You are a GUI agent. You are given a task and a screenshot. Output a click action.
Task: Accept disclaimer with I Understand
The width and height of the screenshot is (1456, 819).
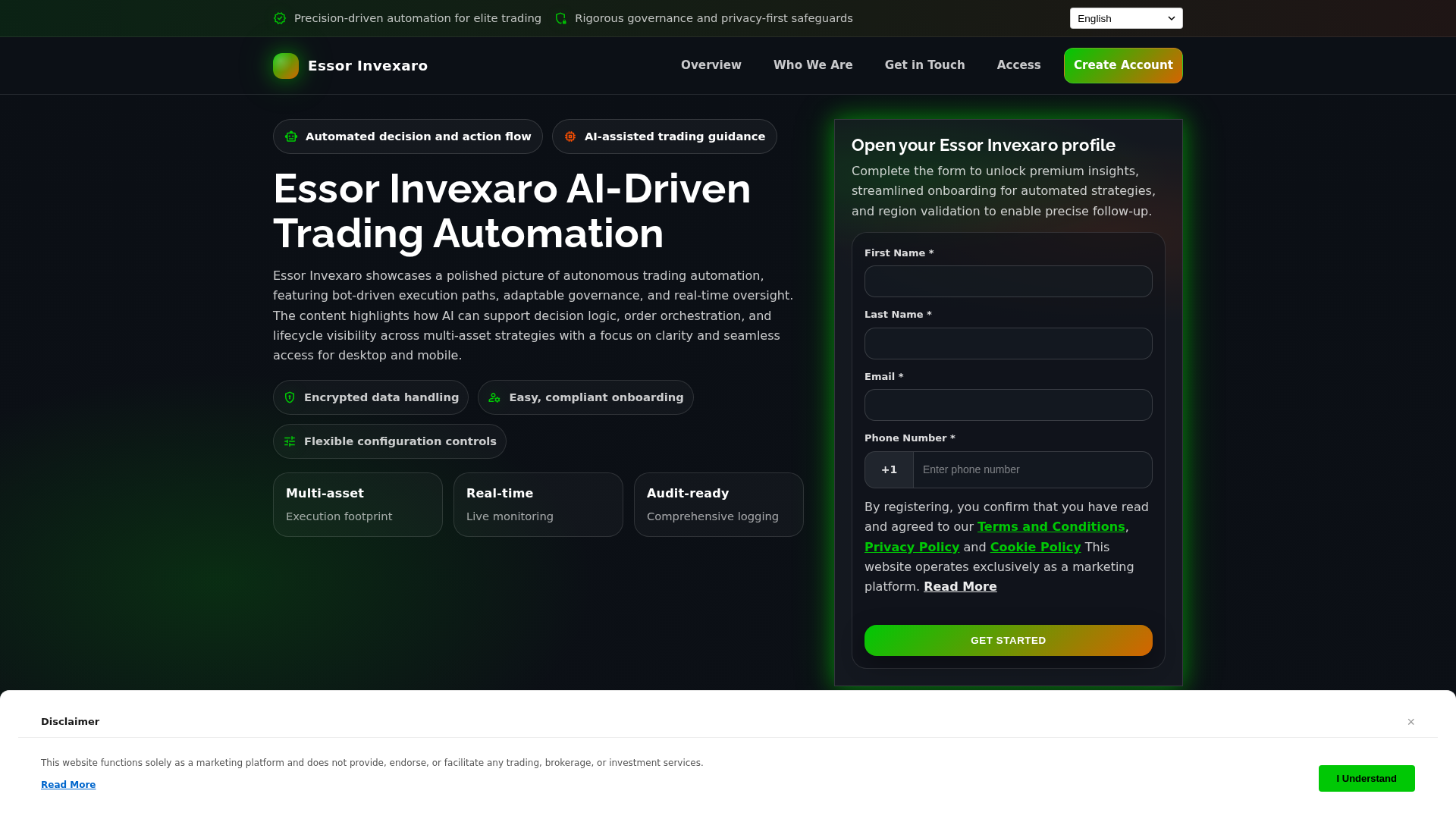point(1367,779)
